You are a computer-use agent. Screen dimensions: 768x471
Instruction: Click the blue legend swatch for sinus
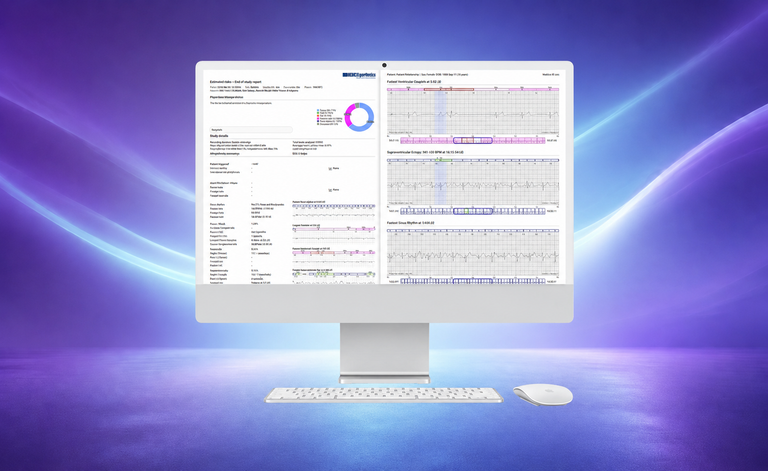(318, 110)
